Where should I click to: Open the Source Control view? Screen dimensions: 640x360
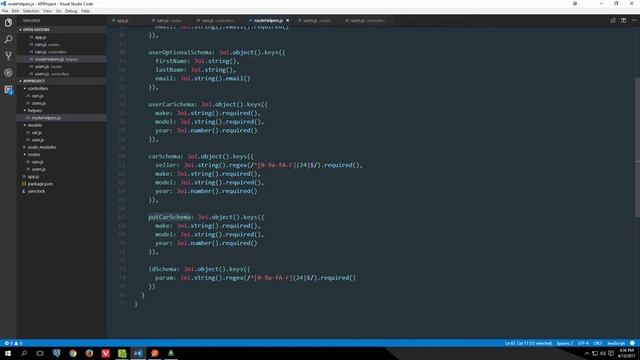click(x=8, y=56)
